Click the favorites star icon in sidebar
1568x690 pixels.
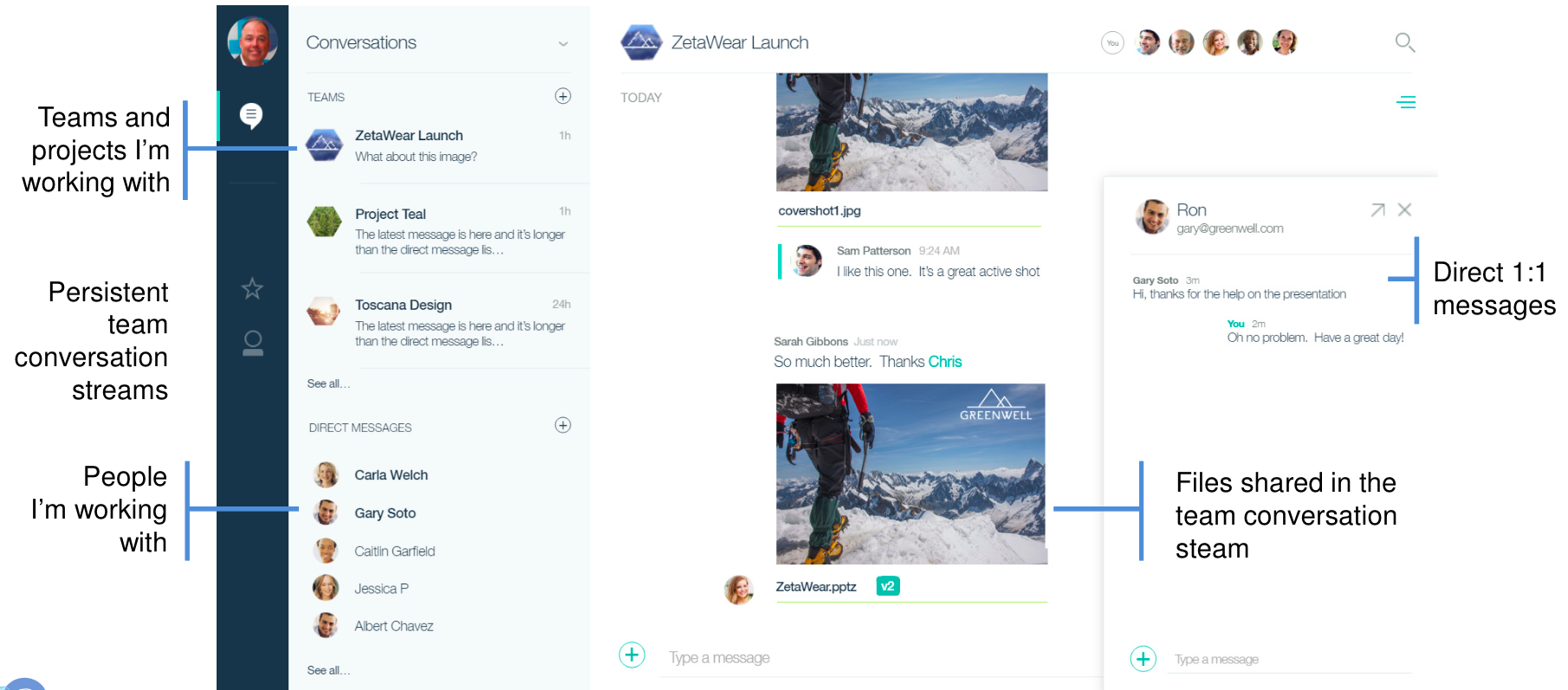point(252,288)
